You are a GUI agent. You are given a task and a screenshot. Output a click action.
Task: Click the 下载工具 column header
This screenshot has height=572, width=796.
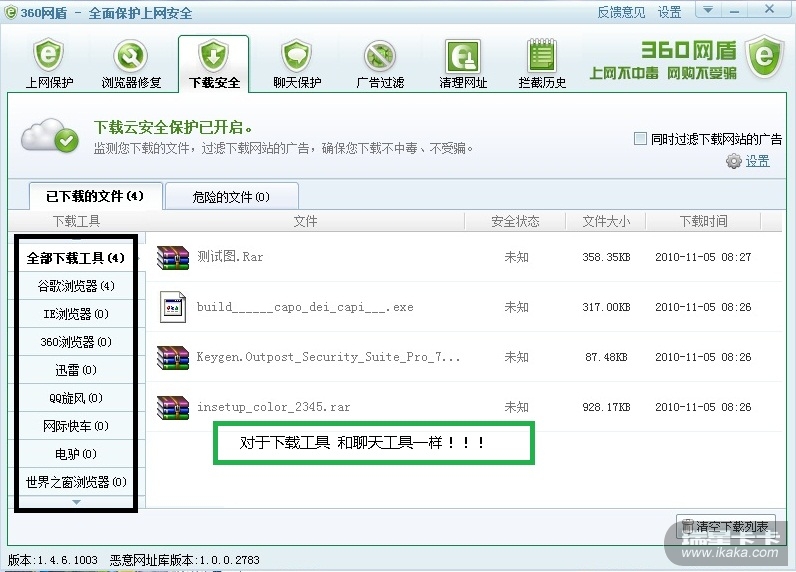[x=77, y=221]
